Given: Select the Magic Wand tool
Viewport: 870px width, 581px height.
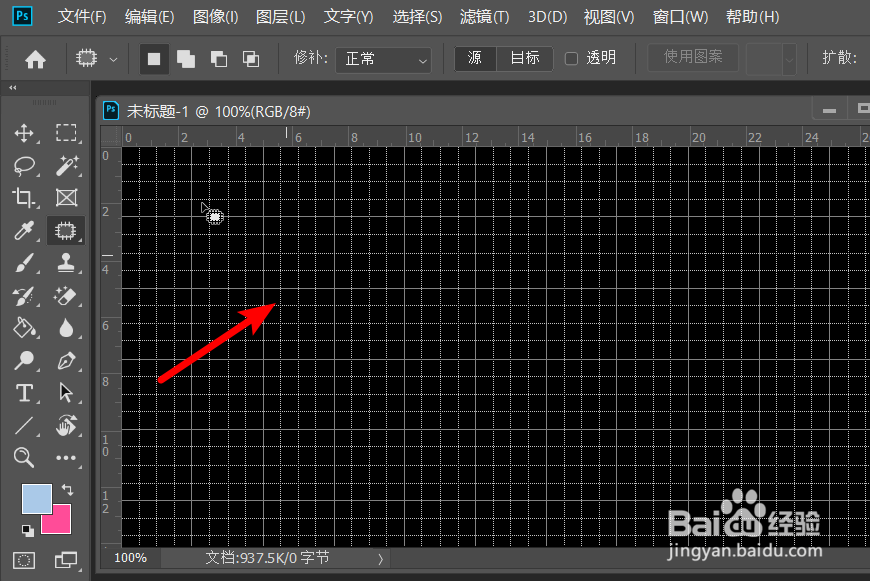Looking at the screenshot, I should [x=66, y=165].
